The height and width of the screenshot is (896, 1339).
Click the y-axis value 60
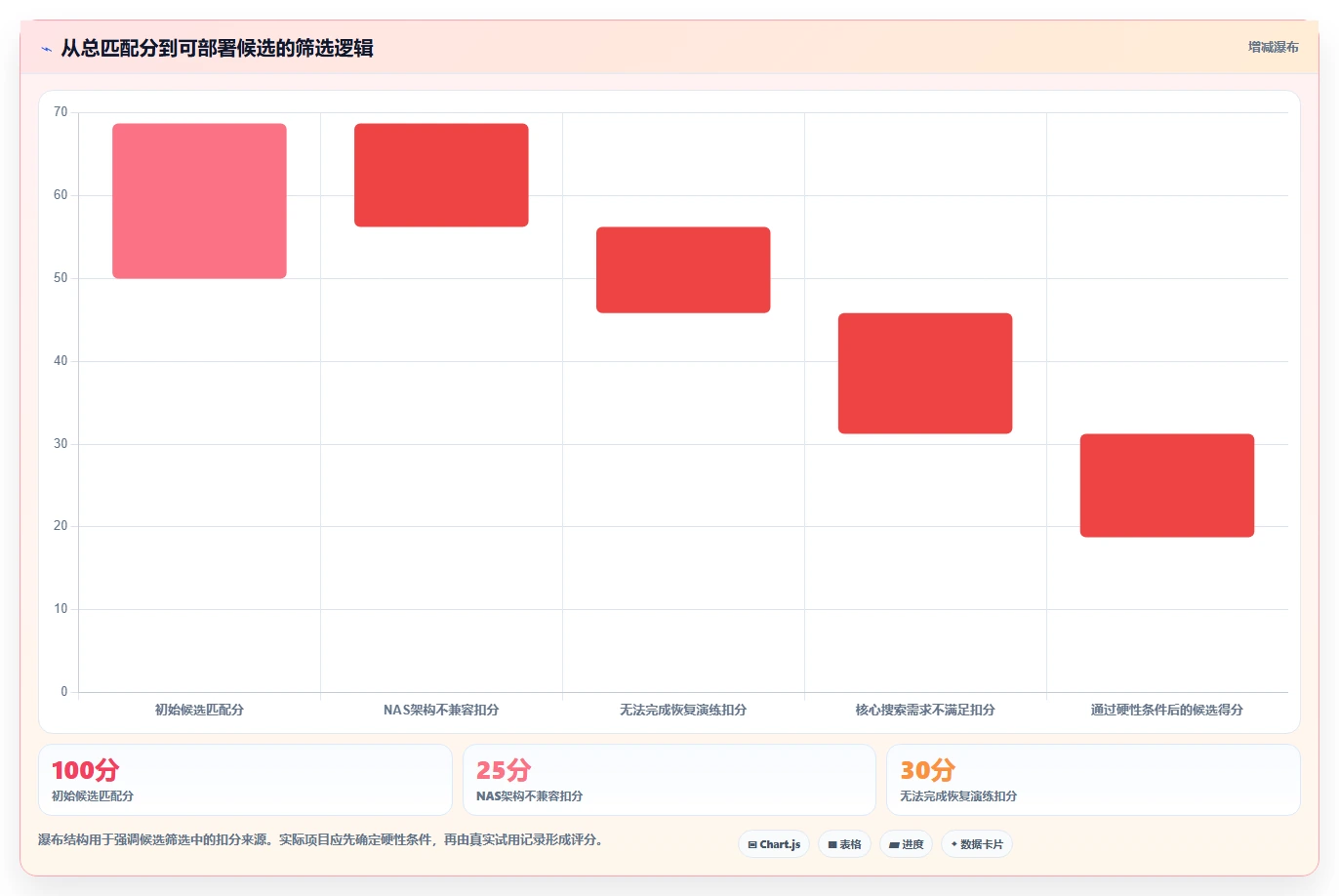click(61, 195)
